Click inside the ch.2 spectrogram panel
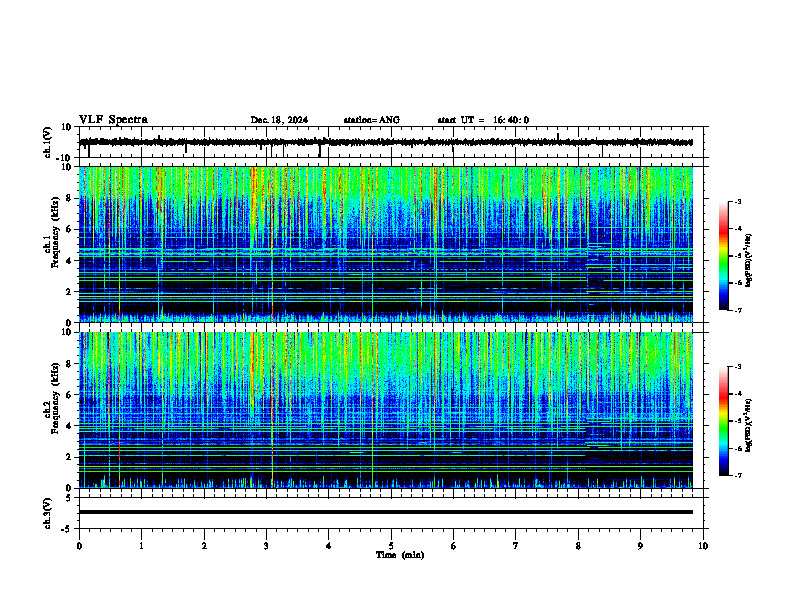This screenshot has height=612, width=792. (x=386, y=410)
